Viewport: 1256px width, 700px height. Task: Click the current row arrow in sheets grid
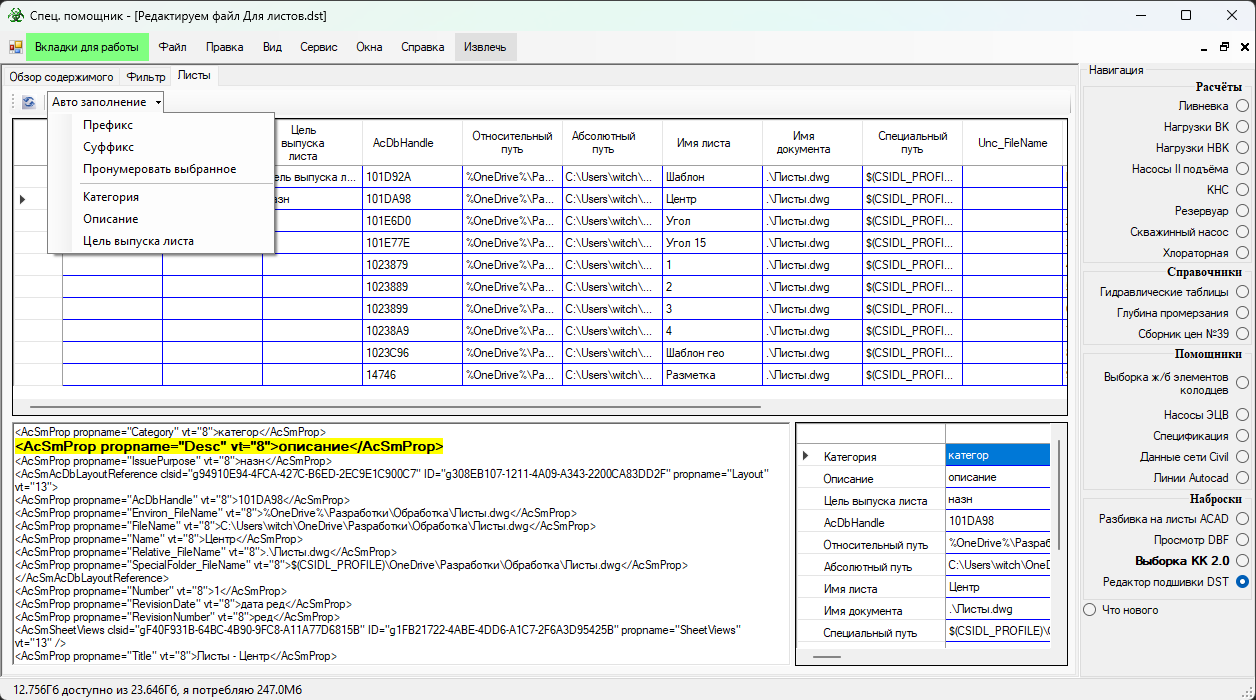(23, 199)
